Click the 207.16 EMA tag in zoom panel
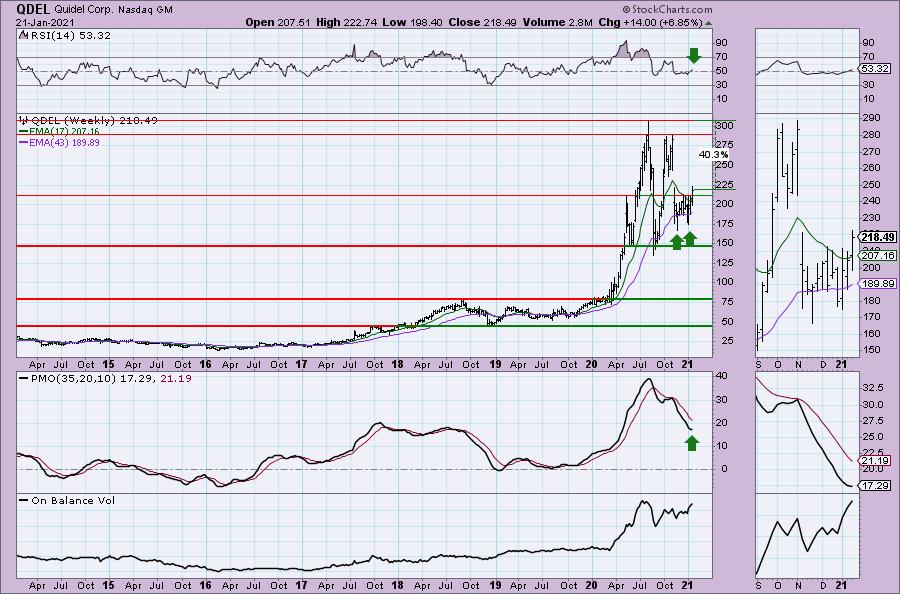The height and width of the screenshot is (594, 900). click(x=876, y=256)
